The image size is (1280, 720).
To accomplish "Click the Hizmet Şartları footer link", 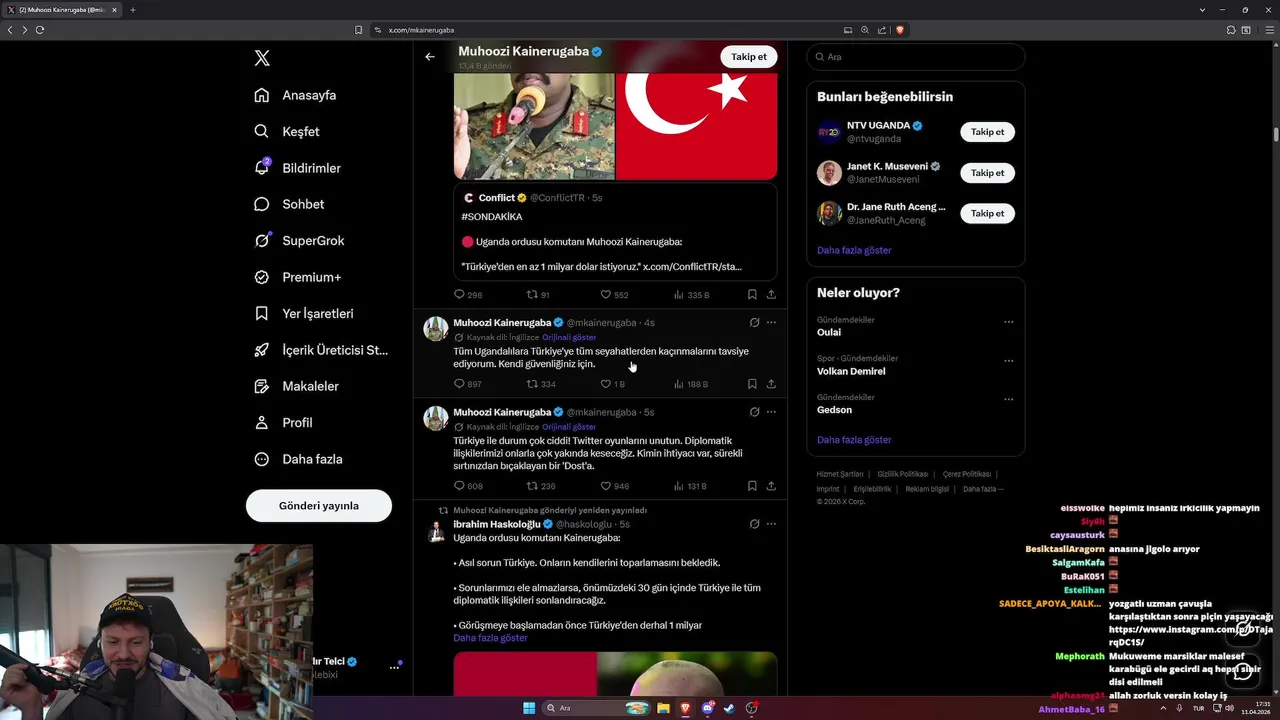I will point(839,474).
